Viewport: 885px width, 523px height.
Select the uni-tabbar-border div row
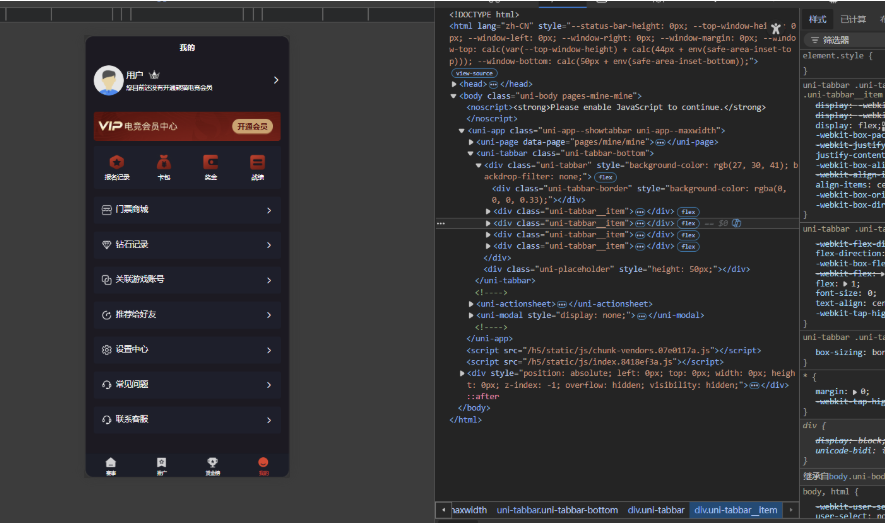[x=639, y=195]
